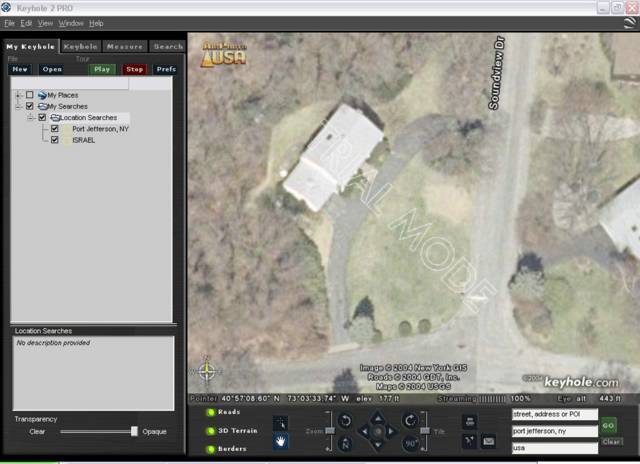The width and height of the screenshot is (640, 464).
Task: Click the Keyhole app icon in title bar
Action: [6, 7]
